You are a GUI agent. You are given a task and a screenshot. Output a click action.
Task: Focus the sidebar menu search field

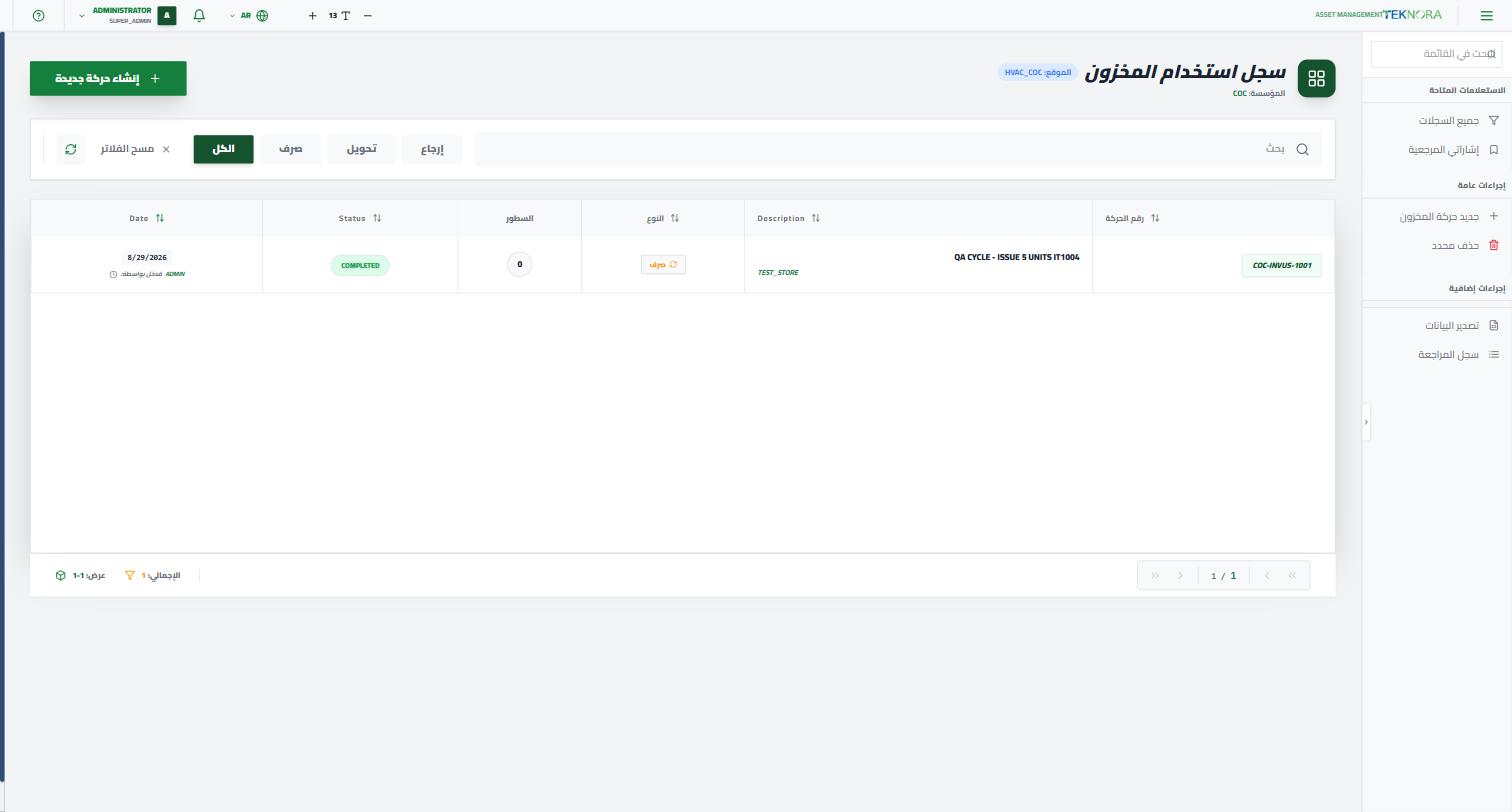point(1436,54)
